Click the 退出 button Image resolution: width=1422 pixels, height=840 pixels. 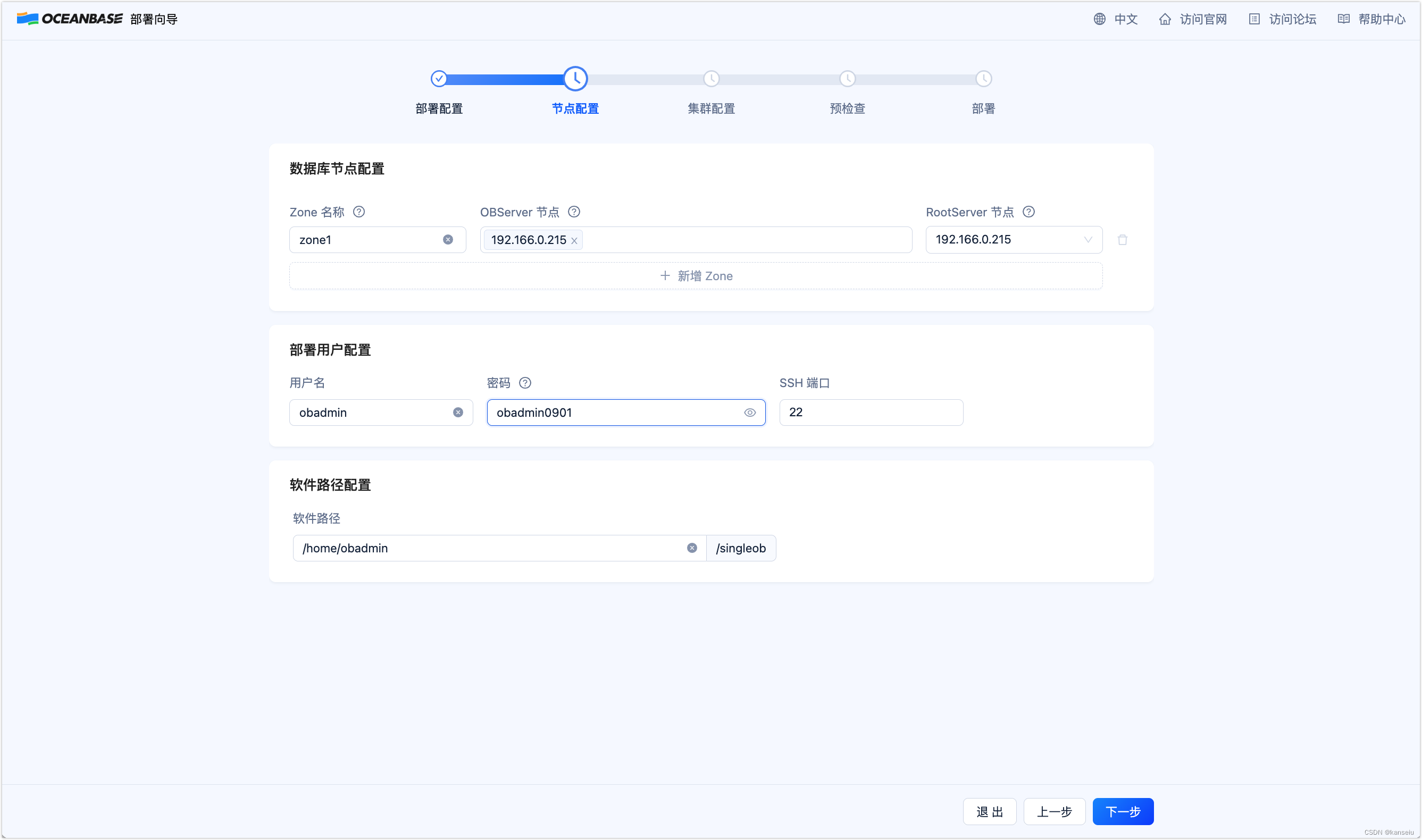(989, 812)
